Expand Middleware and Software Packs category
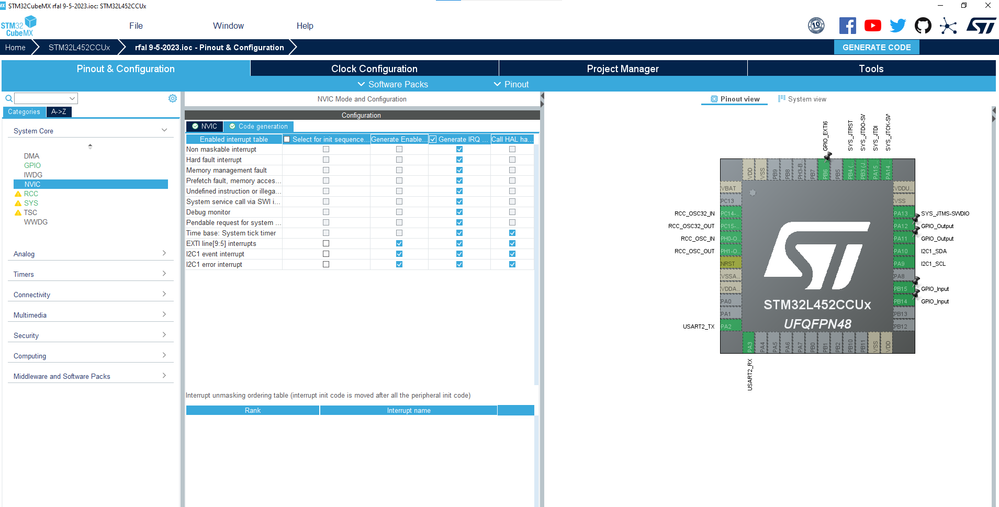 tap(164, 376)
